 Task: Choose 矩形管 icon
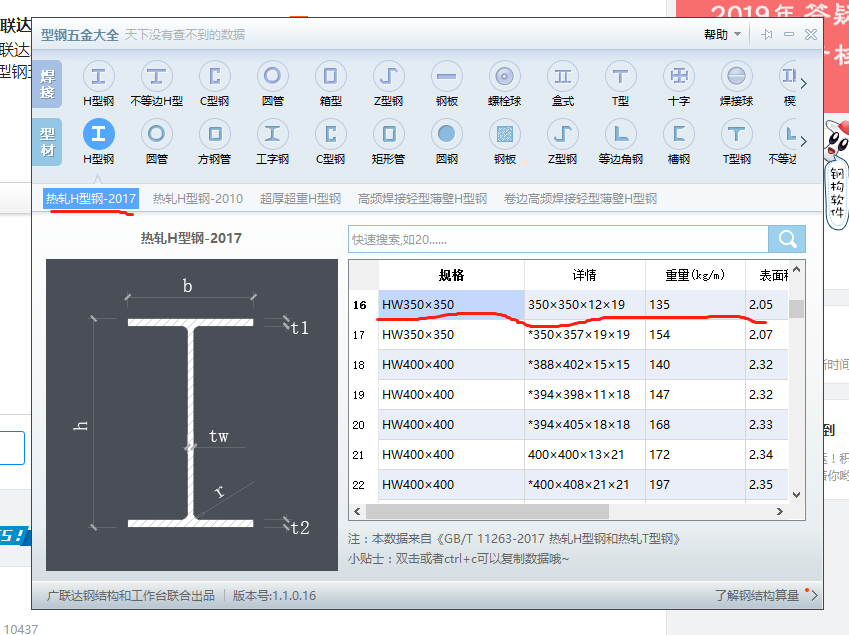[x=388, y=134]
